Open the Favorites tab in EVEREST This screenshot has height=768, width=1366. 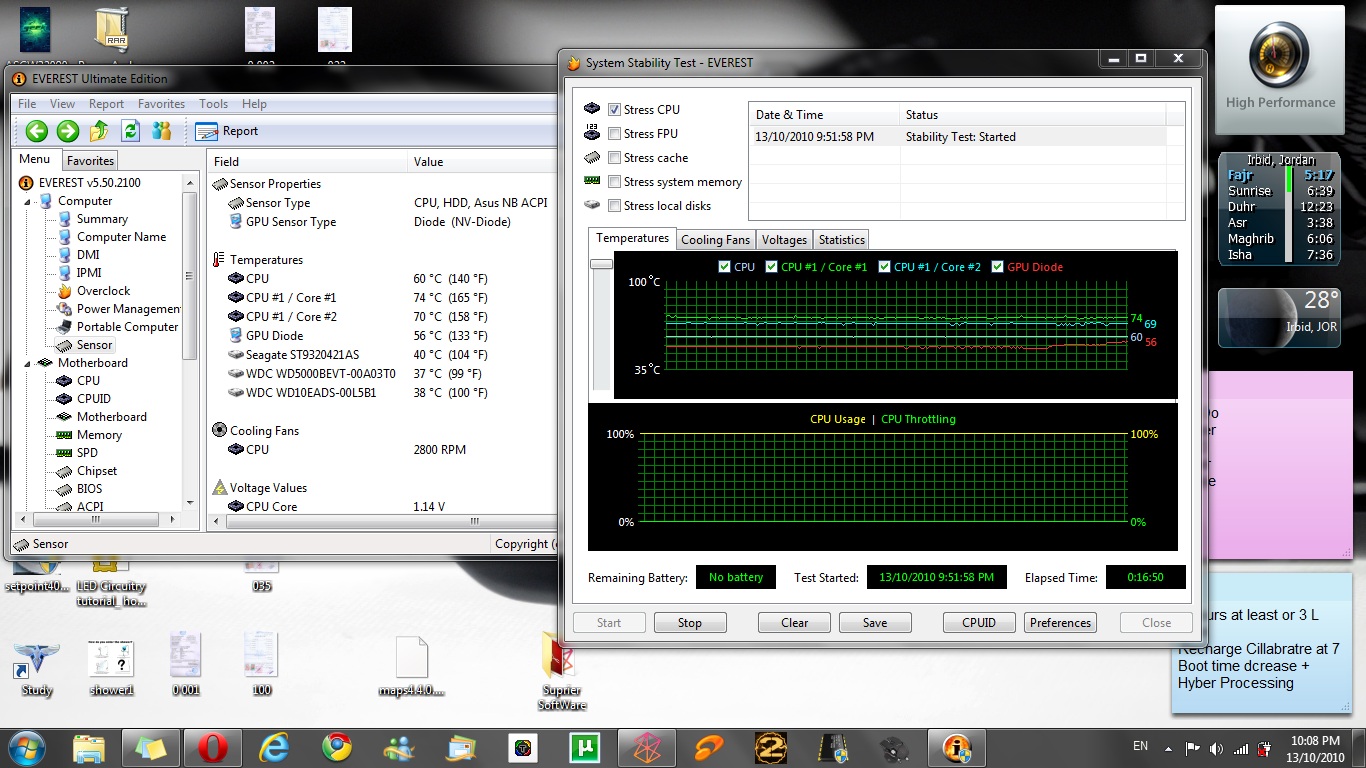pyautogui.click(x=90, y=161)
